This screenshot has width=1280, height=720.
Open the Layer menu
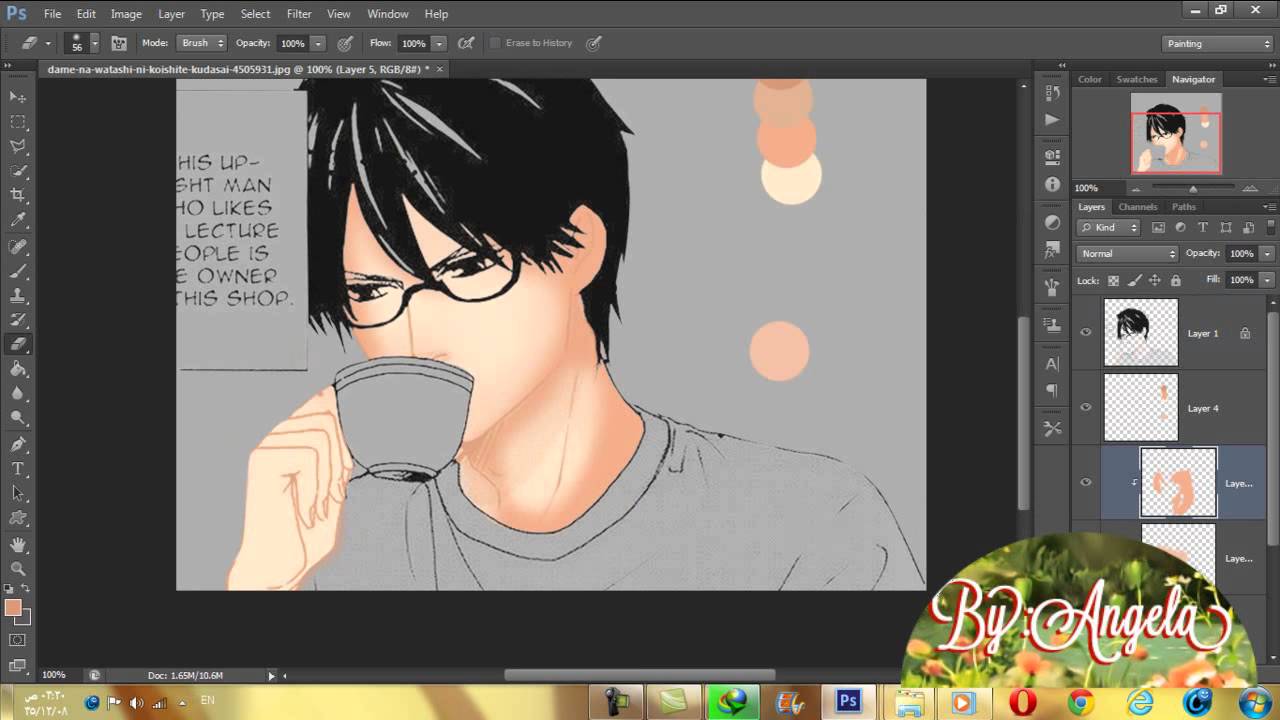pyautogui.click(x=171, y=14)
